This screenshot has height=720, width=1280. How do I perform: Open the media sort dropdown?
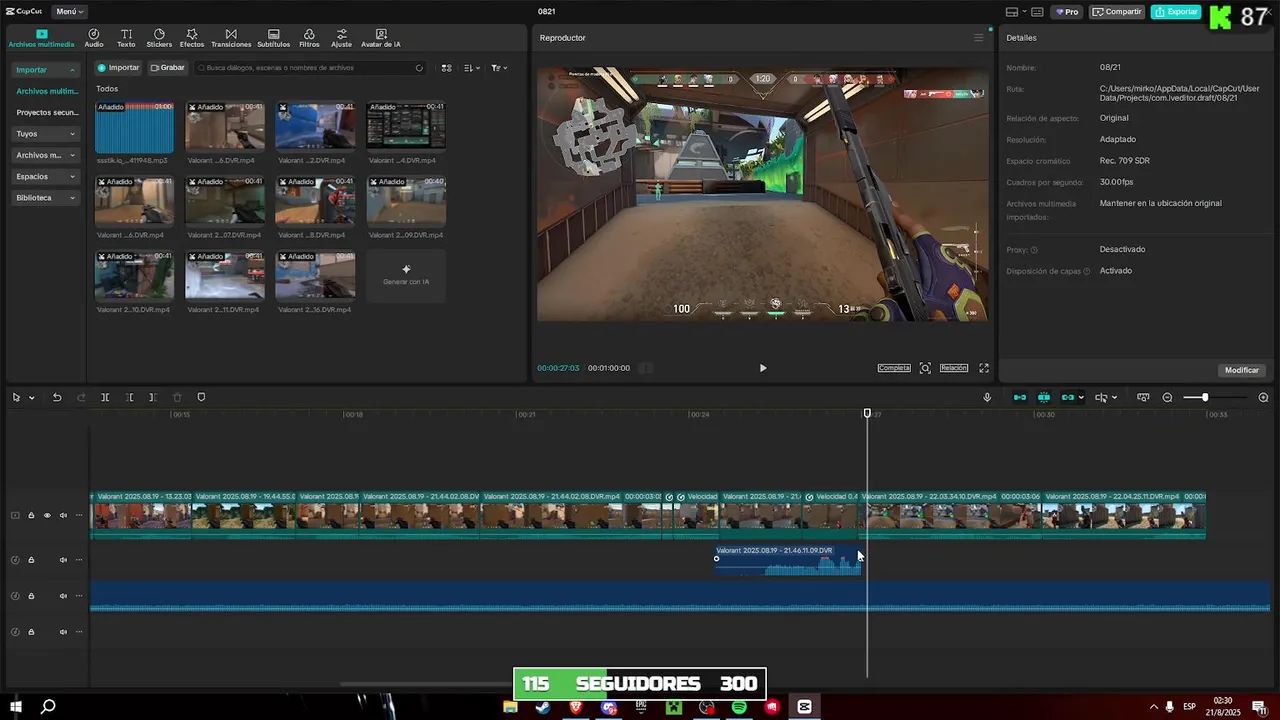(x=472, y=68)
